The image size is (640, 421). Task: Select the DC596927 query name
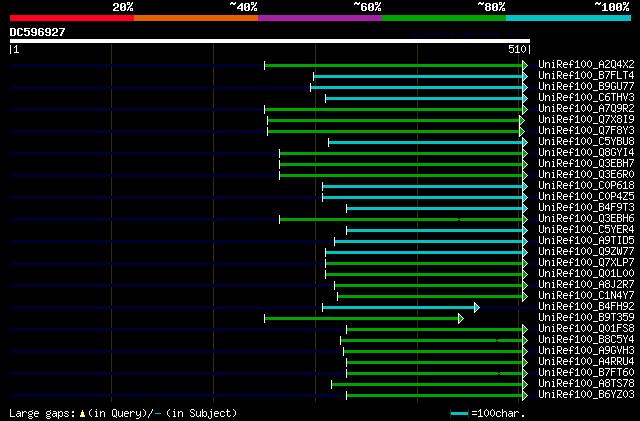tap(38, 32)
